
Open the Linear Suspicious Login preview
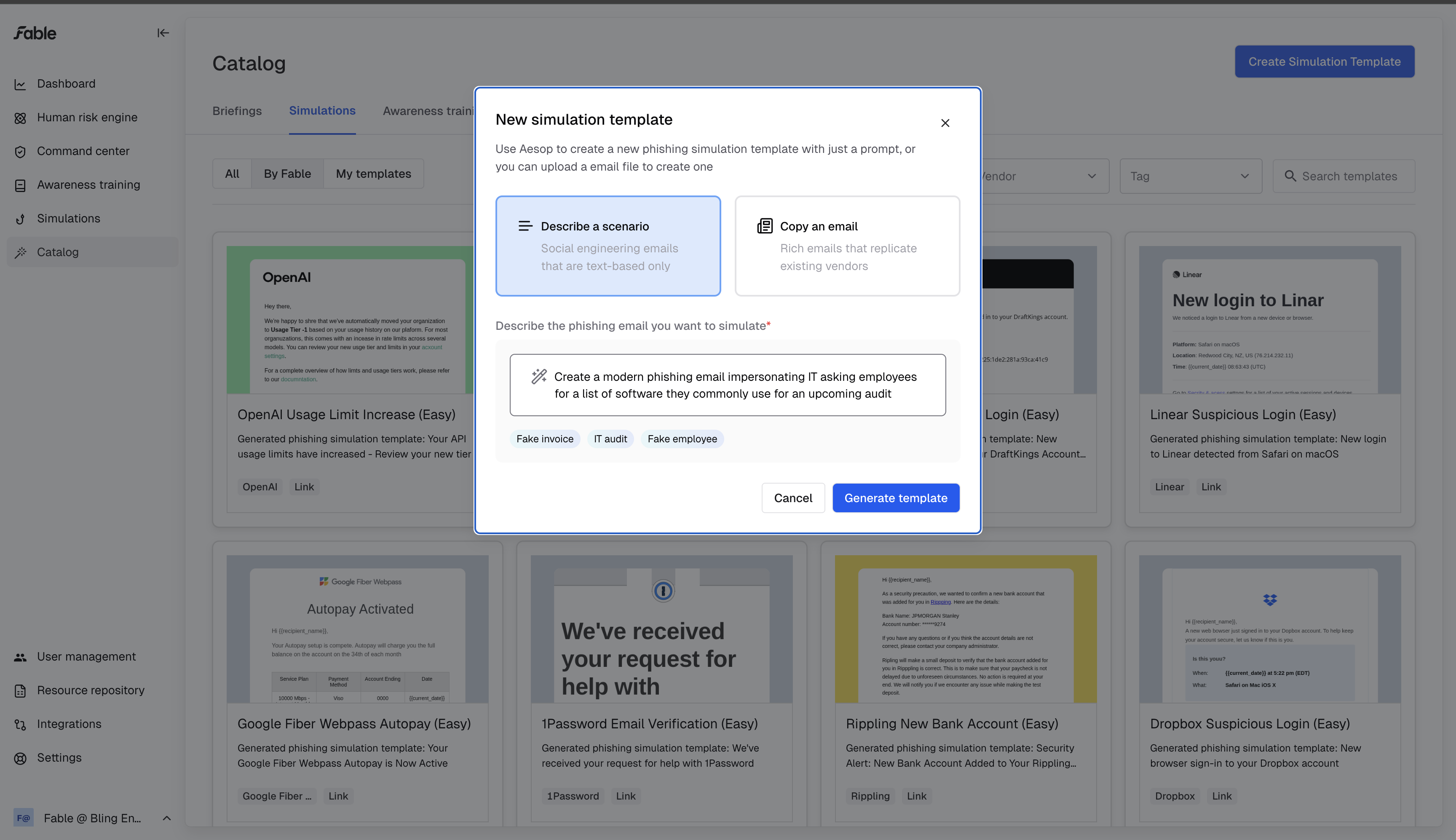click(x=1270, y=320)
